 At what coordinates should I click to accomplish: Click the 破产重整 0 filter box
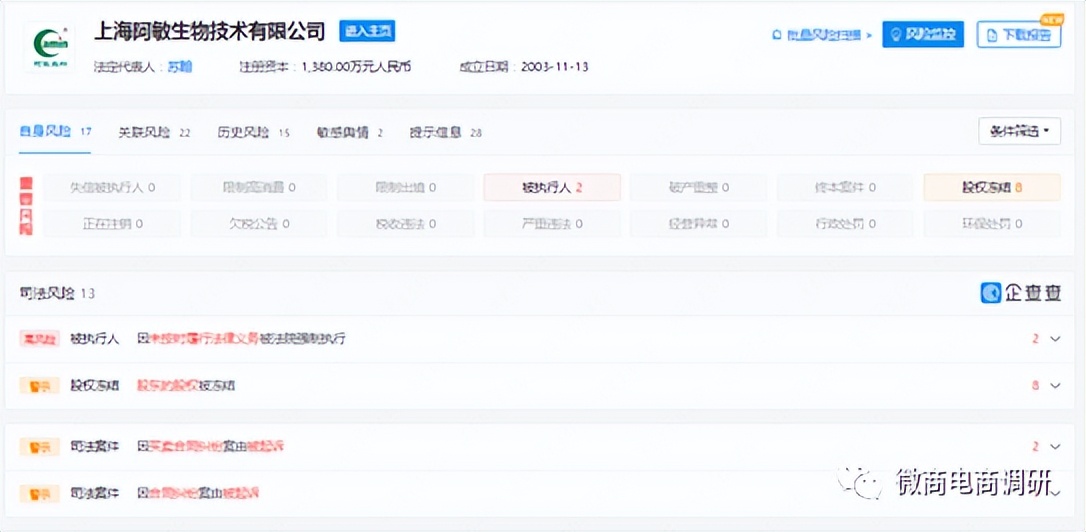(699, 187)
